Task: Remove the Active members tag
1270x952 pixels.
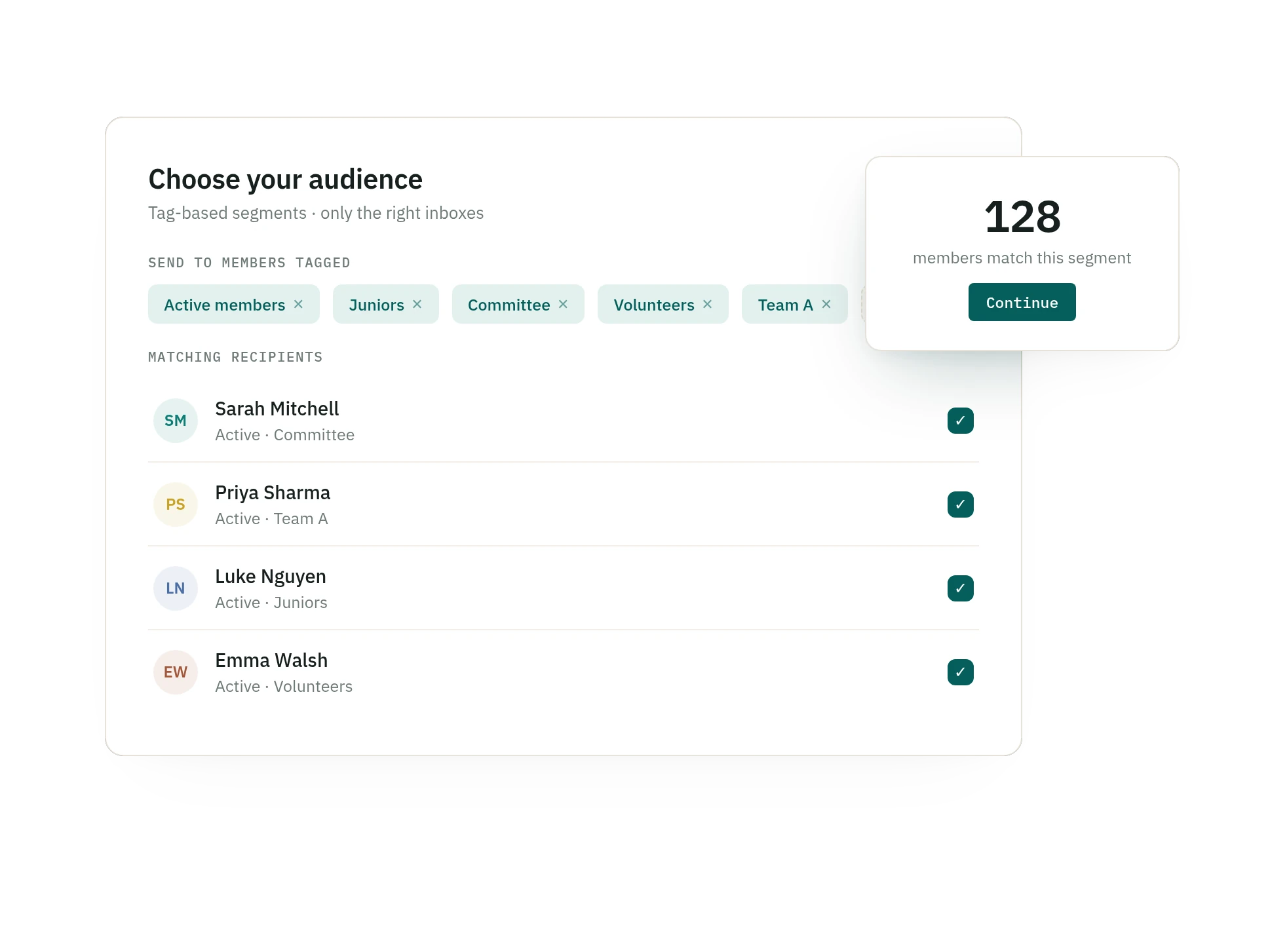Action: point(298,305)
